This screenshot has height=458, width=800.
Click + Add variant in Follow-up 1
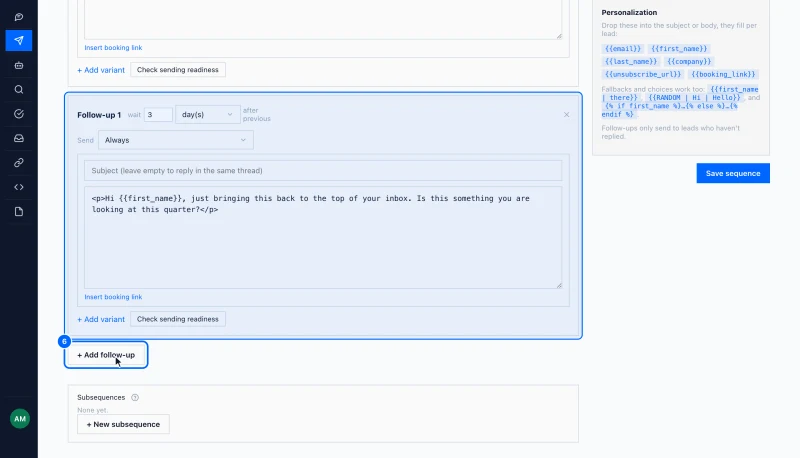point(101,319)
